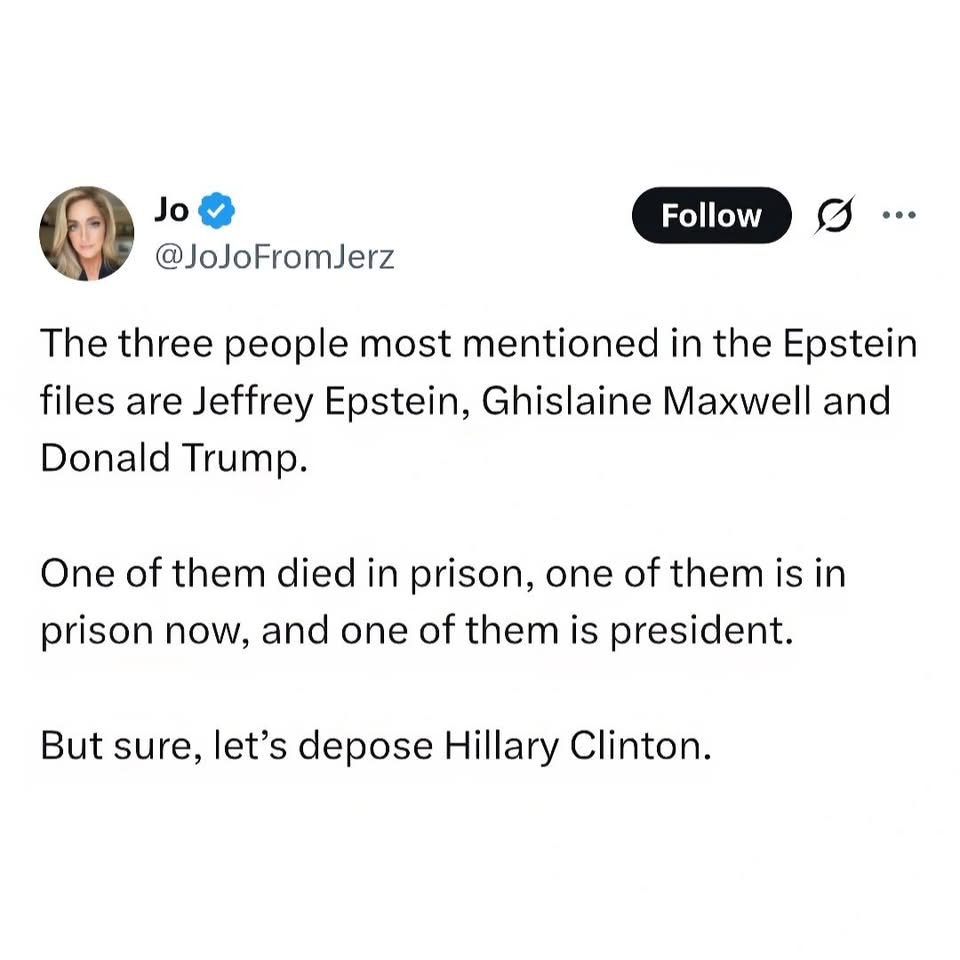Click the words "Donald Trump." in the tweet
960x960 pixels.
coord(170,459)
